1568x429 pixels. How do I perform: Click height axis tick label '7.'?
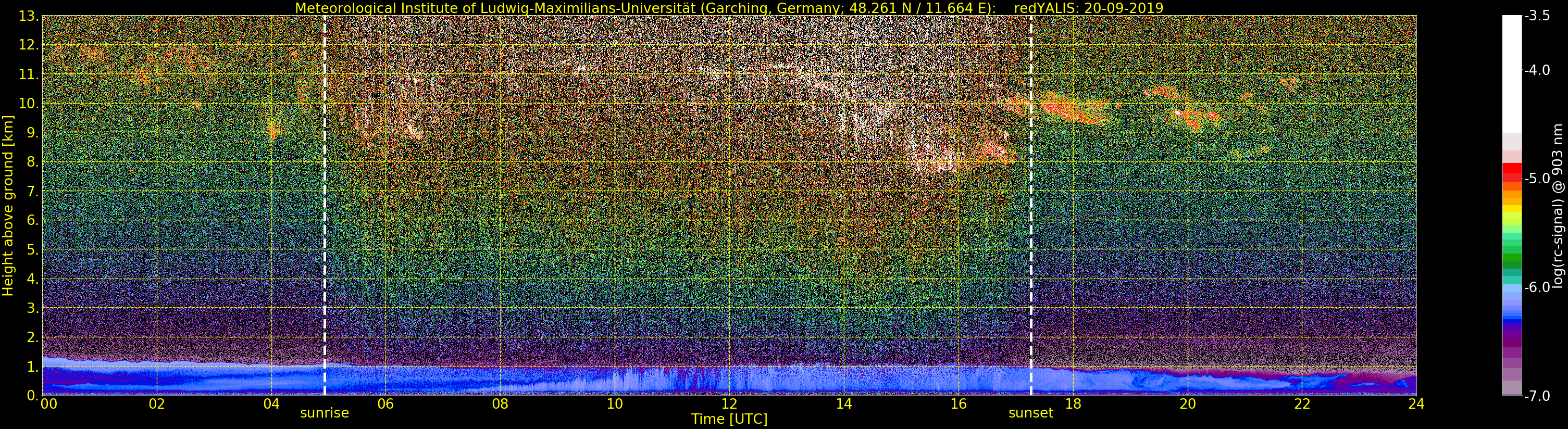pos(33,191)
